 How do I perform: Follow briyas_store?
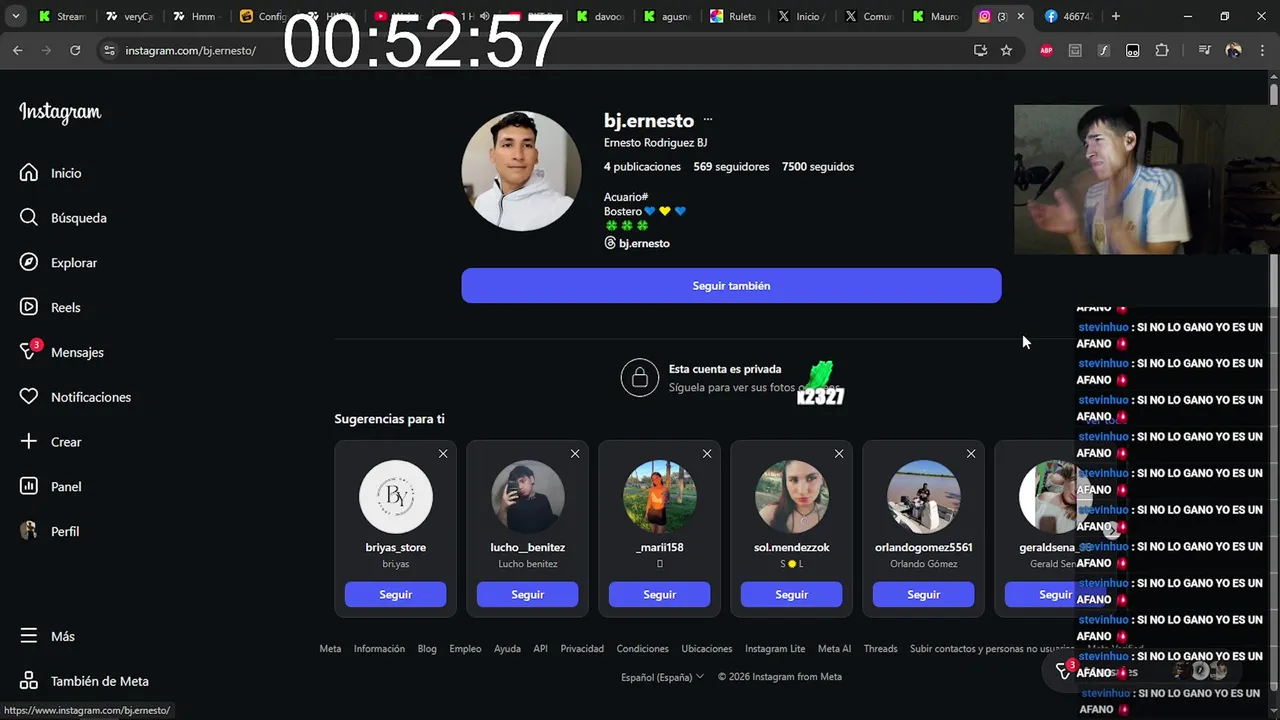tap(396, 594)
